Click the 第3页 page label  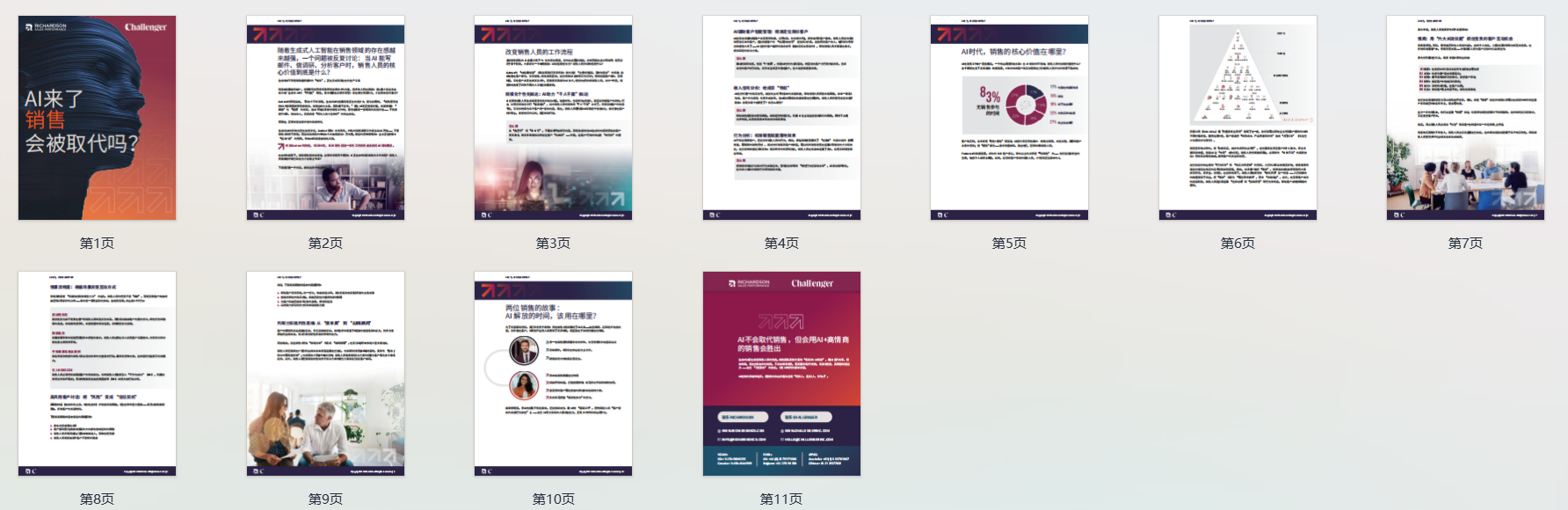553,243
